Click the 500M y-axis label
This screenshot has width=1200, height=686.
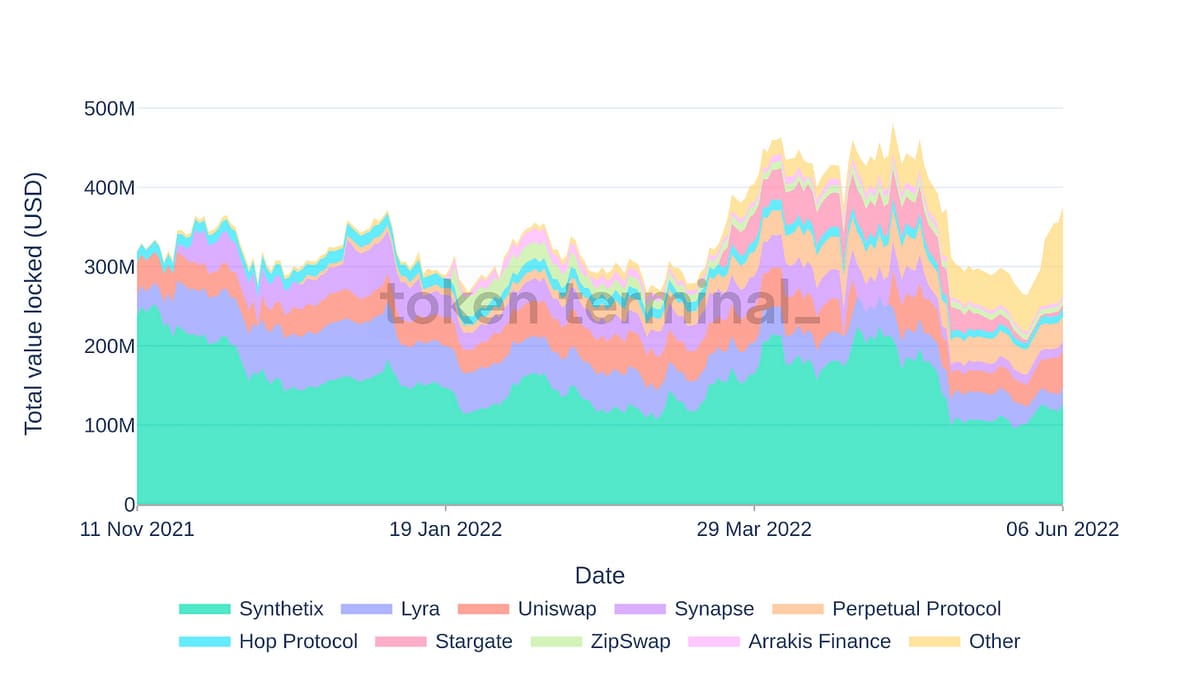tap(109, 108)
